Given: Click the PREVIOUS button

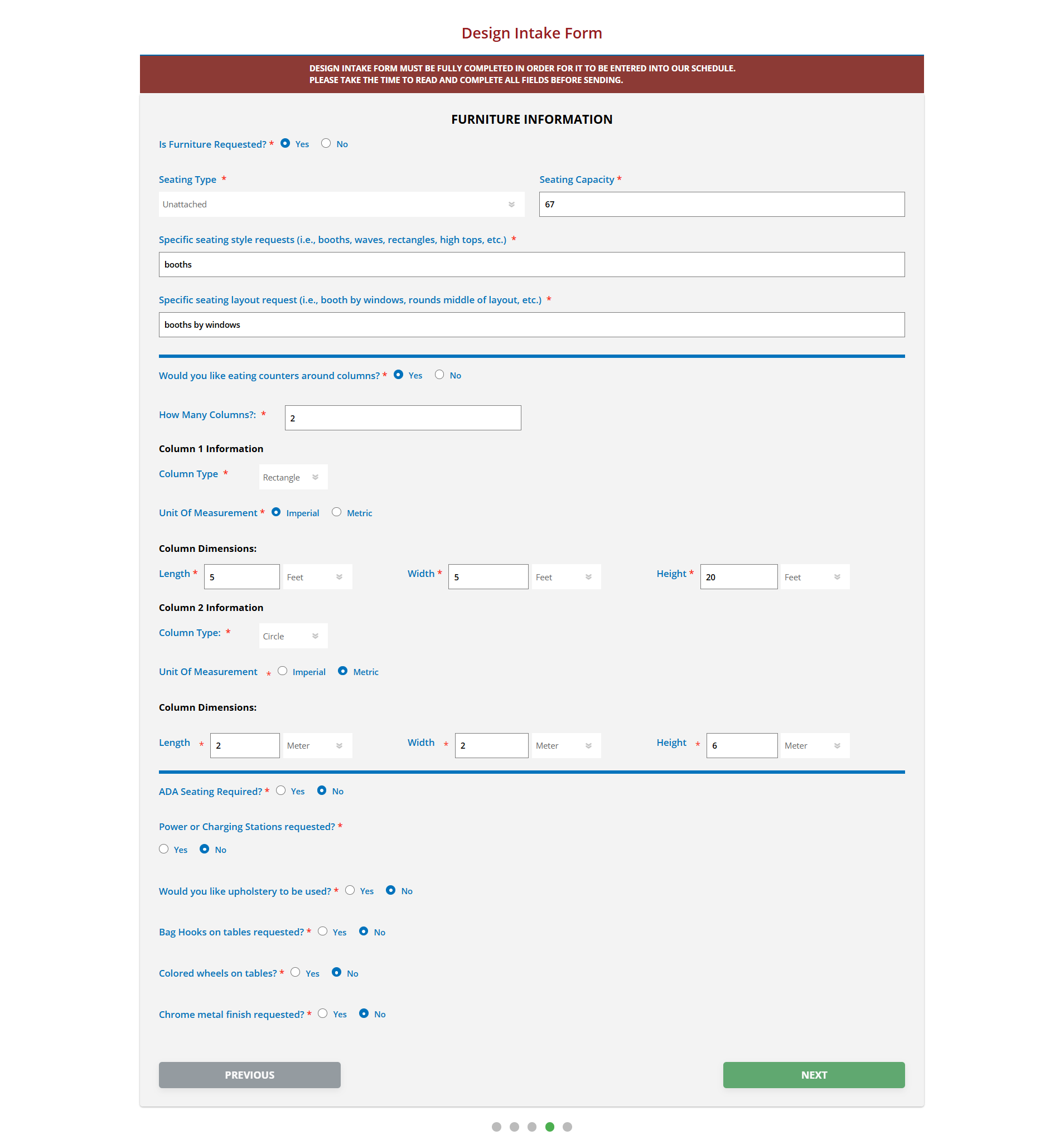Looking at the screenshot, I should click(249, 1075).
